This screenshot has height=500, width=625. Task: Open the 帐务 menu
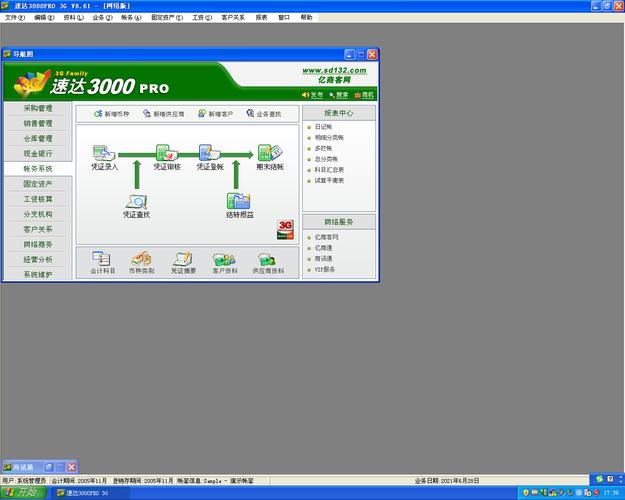coord(131,18)
